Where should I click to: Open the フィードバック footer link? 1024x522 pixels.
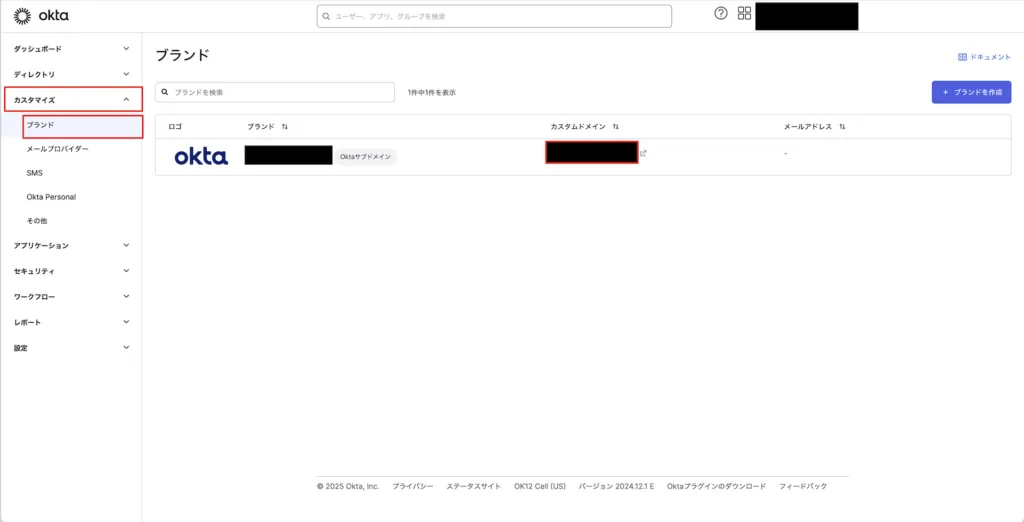coord(803,486)
